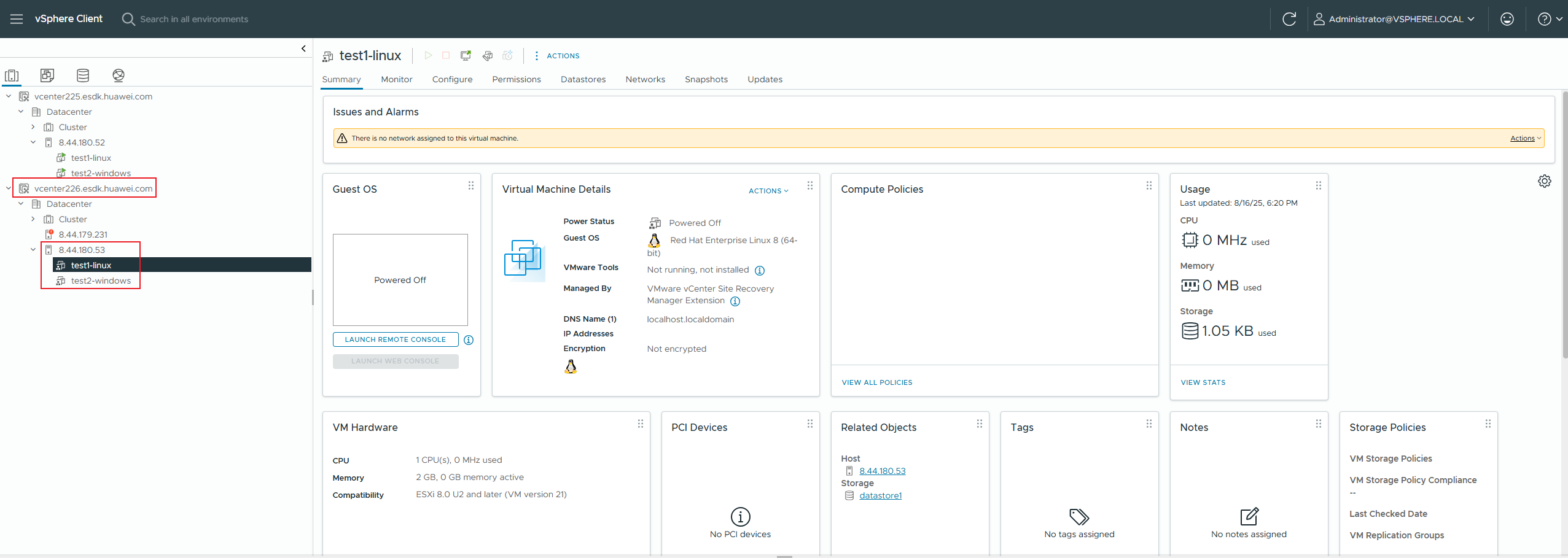Open Actions dropdown in alarm banner
Screen dimensions: 1568x558
1526,138
